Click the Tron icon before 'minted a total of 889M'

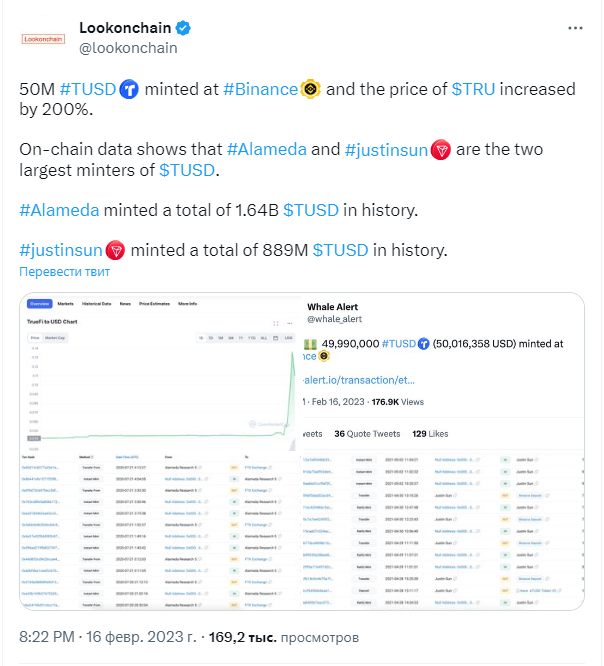point(115,250)
